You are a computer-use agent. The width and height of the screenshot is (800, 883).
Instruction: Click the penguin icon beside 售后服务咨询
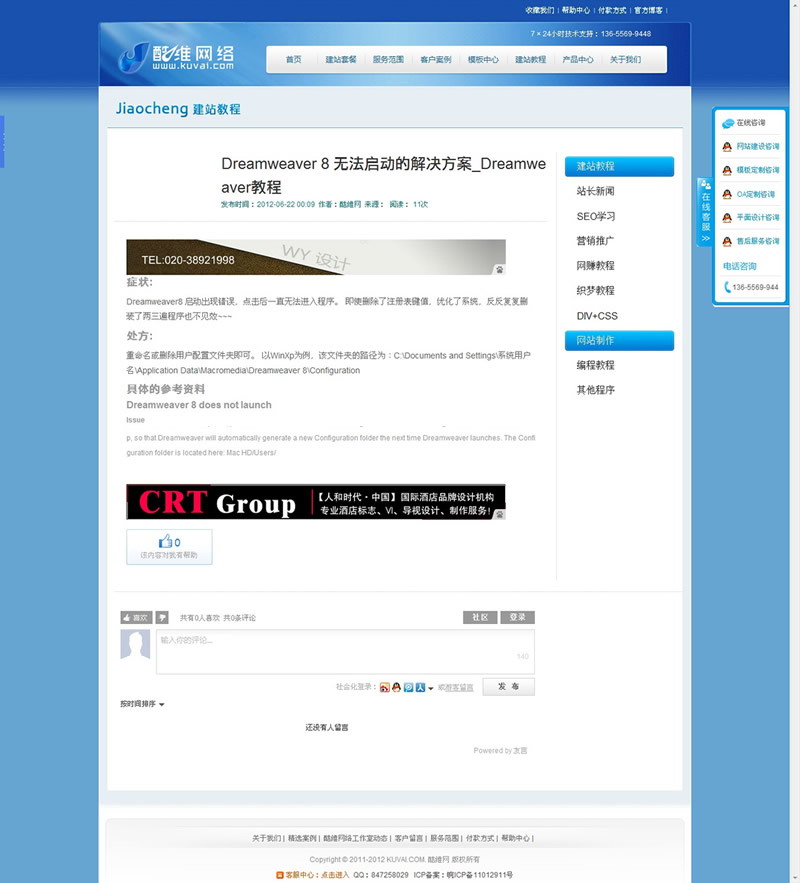tap(727, 241)
